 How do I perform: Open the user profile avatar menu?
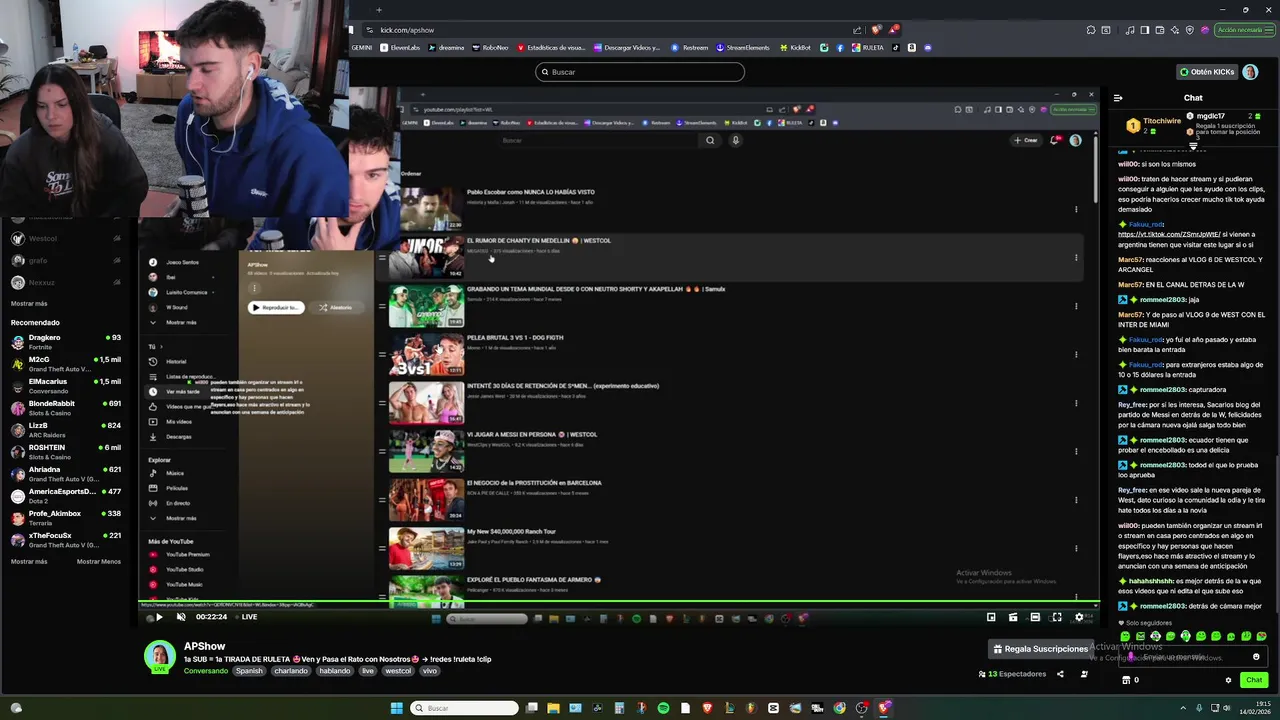1250,72
